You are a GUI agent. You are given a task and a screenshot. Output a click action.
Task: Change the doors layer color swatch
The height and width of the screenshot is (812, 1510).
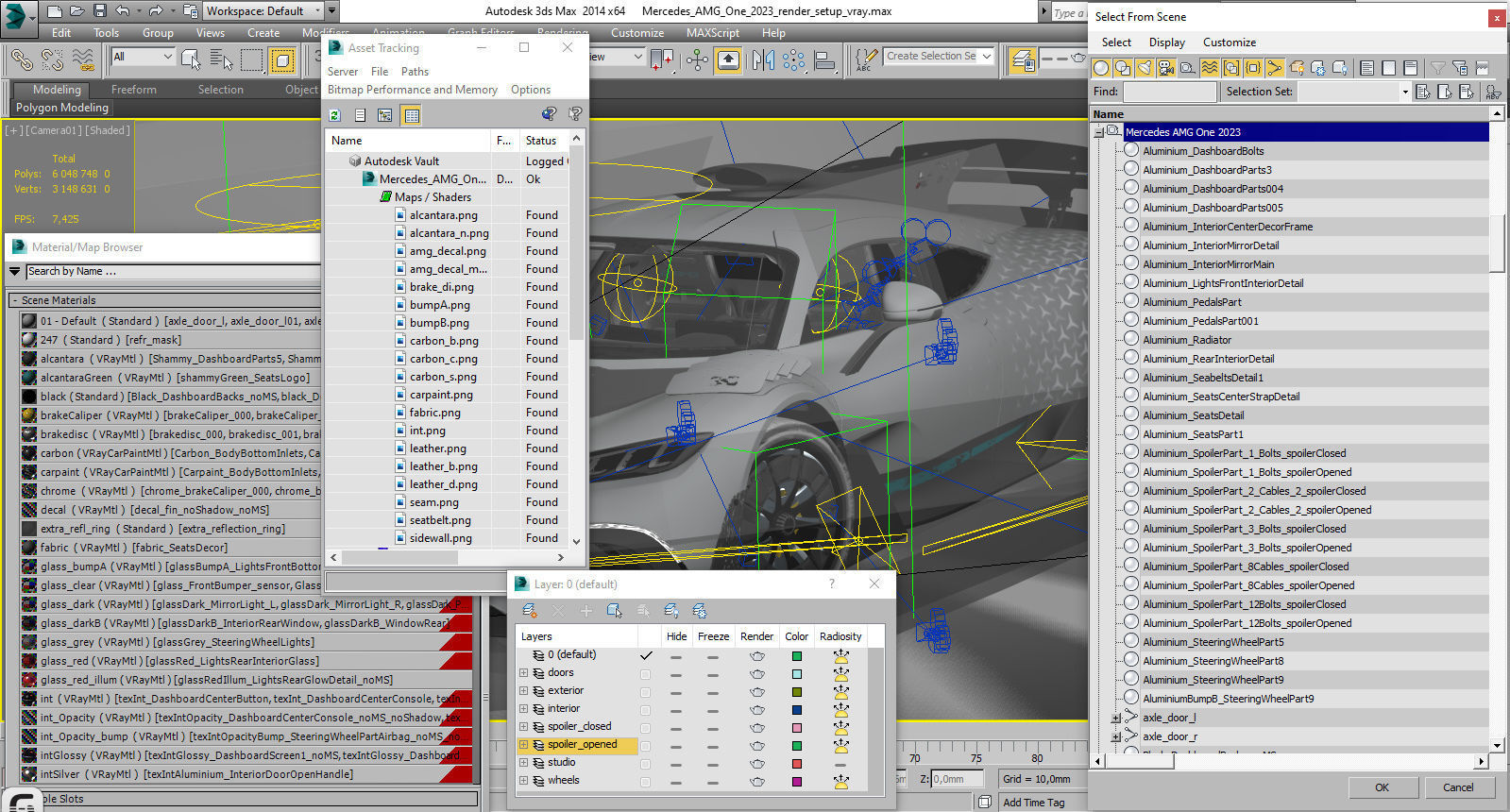(x=797, y=674)
